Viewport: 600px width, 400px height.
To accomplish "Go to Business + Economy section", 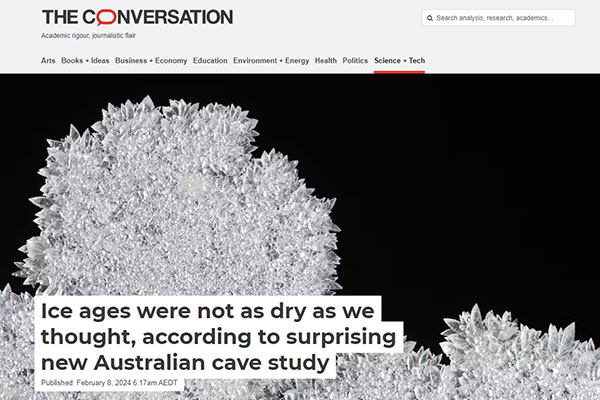I will tap(151, 60).
